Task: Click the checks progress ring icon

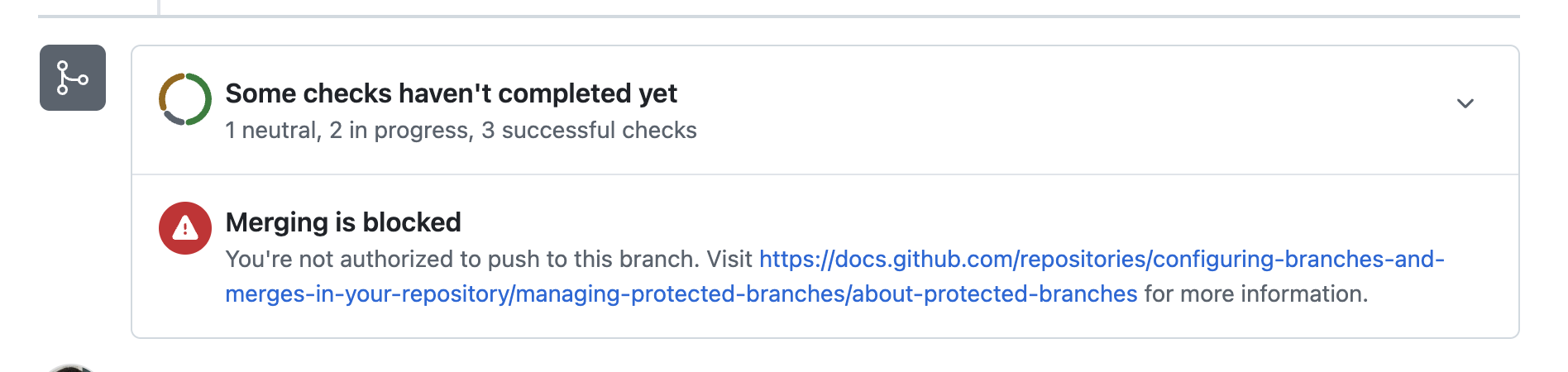Action: [x=184, y=99]
